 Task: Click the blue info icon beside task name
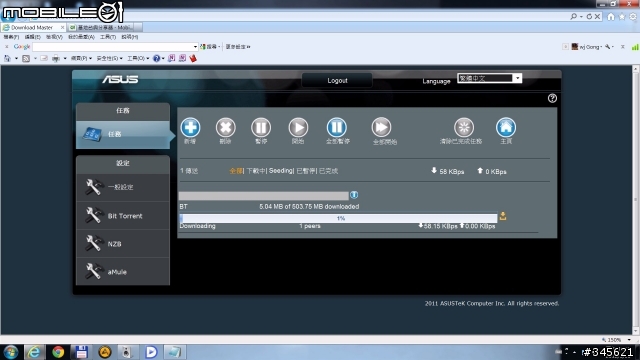point(354,195)
